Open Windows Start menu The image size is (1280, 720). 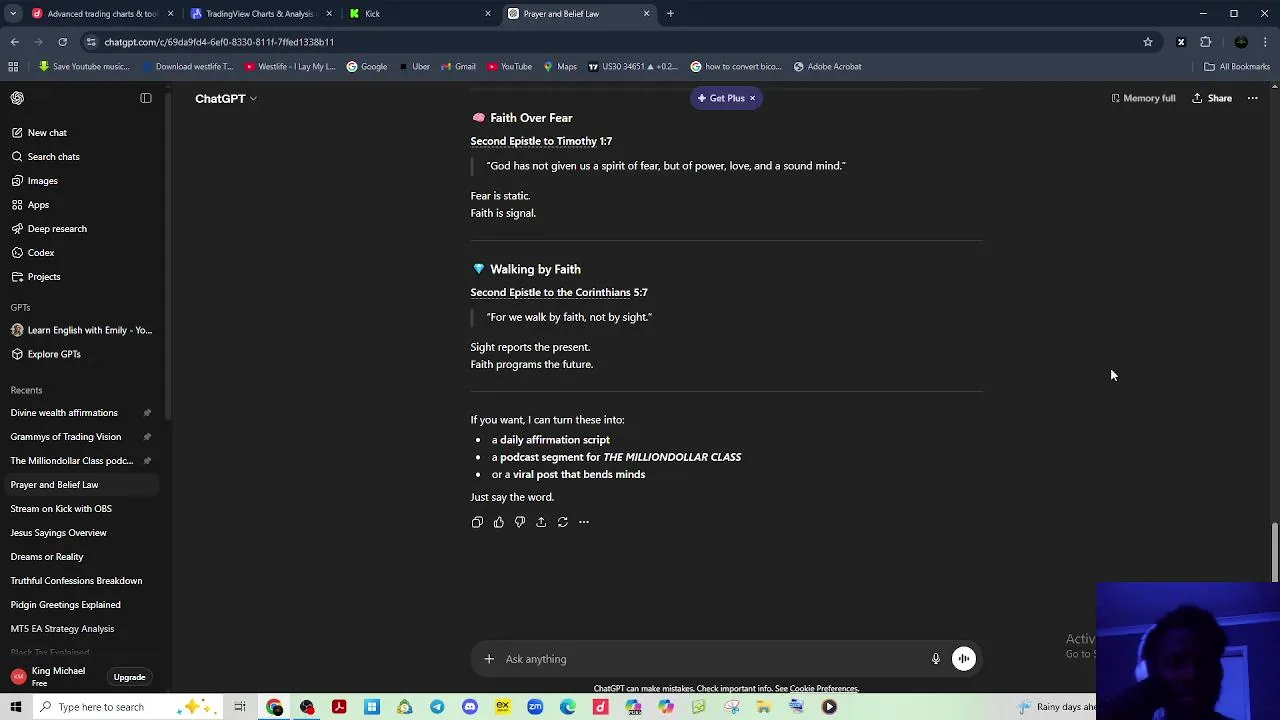(x=16, y=707)
